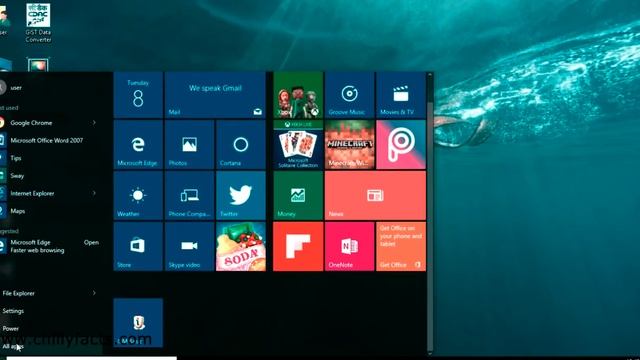Launch Microsoft Edge tile
This screenshot has height=360, width=640.
coord(138,144)
